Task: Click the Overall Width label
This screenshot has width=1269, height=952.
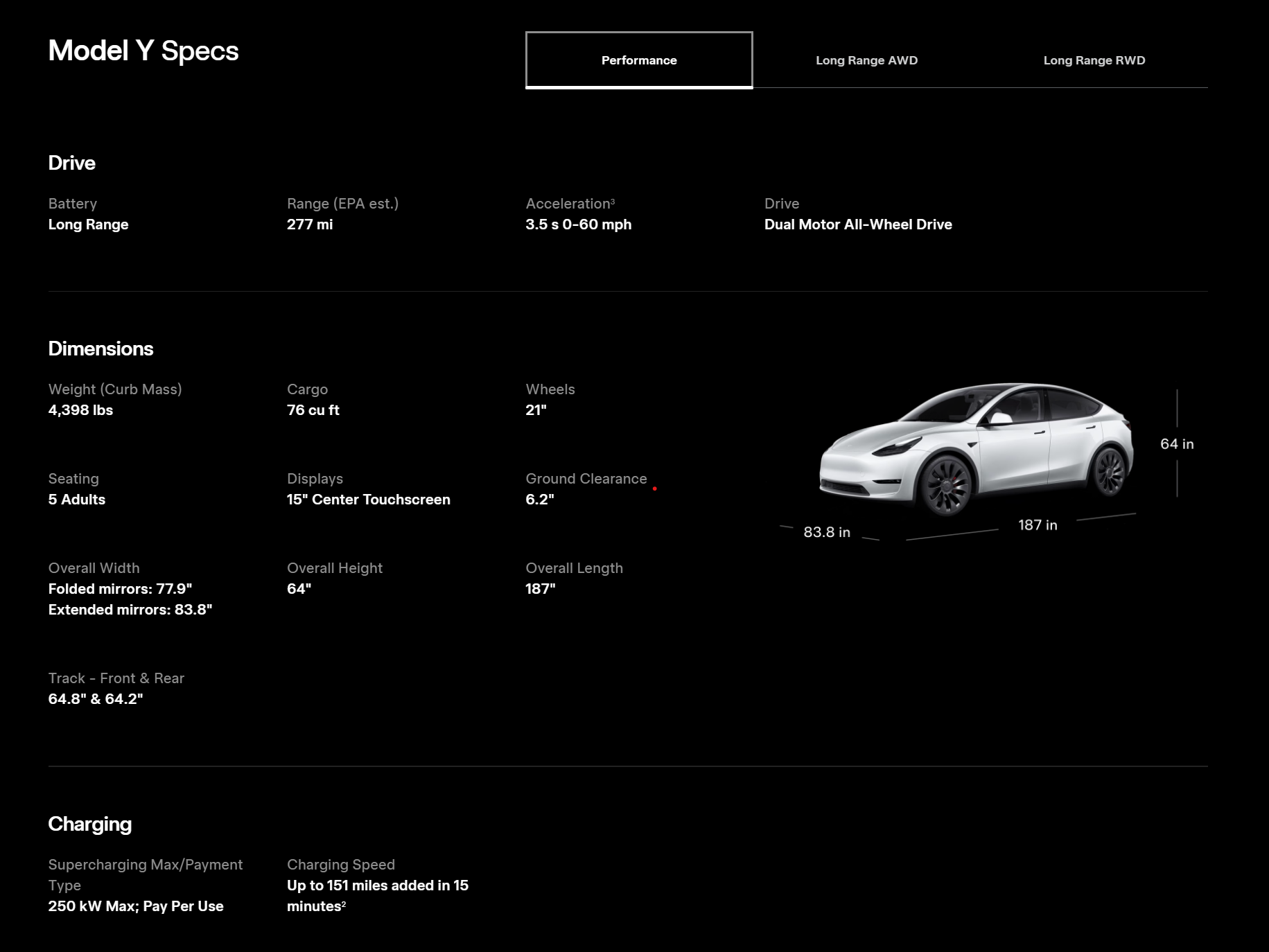Action: (x=94, y=568)
